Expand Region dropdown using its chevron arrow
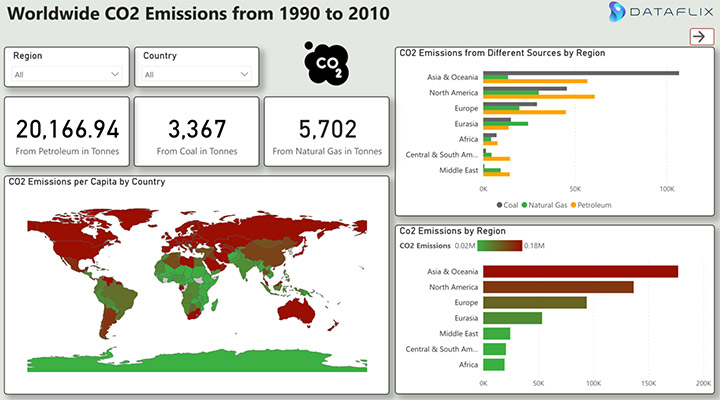 click(115, 74)
